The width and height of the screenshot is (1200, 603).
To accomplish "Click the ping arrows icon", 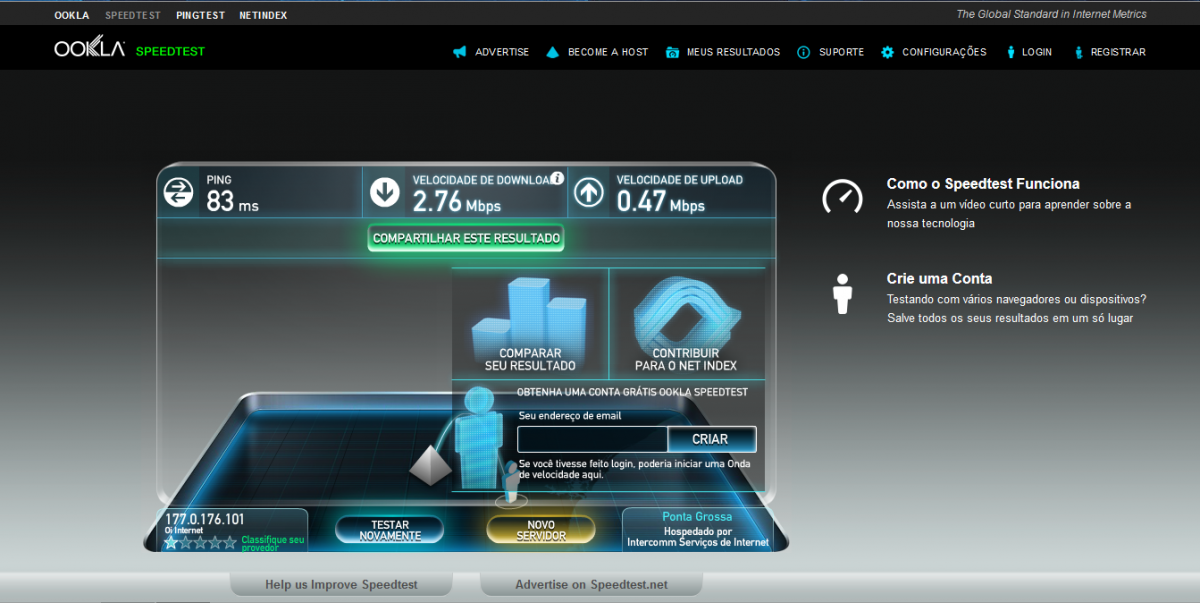I will [x=179, y=192].
